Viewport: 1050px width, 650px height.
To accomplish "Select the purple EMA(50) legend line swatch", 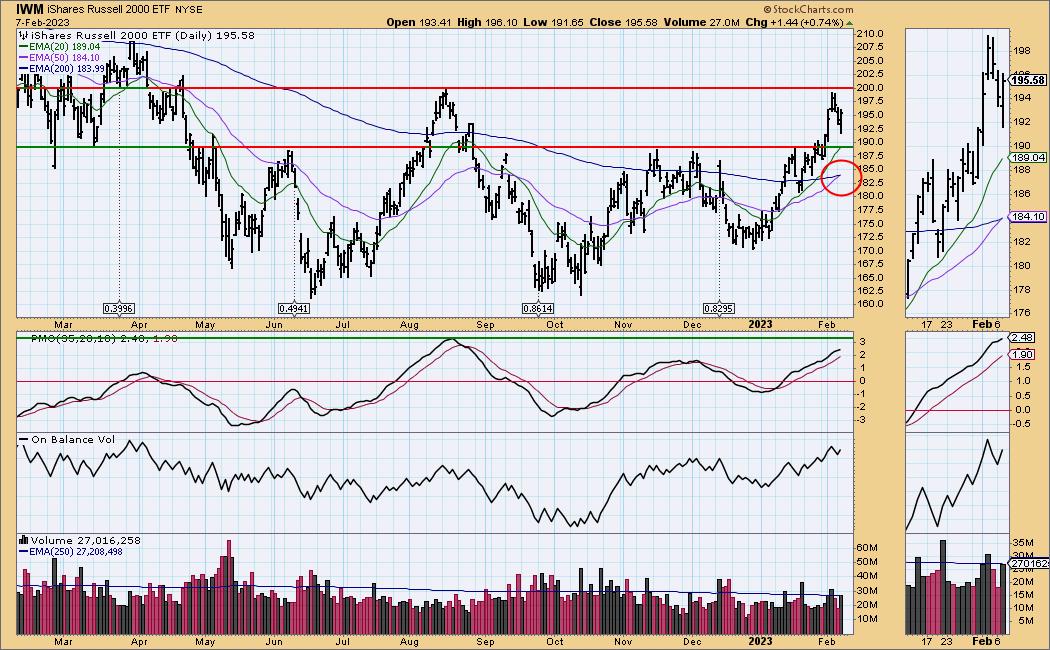I will pos(23,58).
